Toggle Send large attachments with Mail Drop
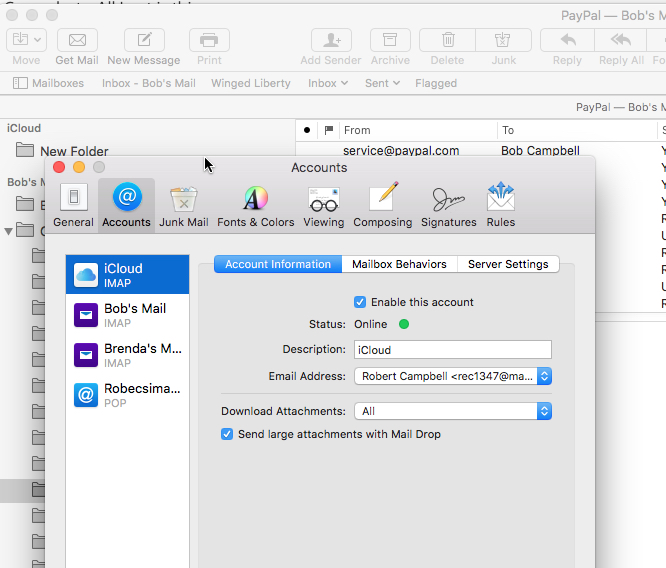 pos(227,434)
